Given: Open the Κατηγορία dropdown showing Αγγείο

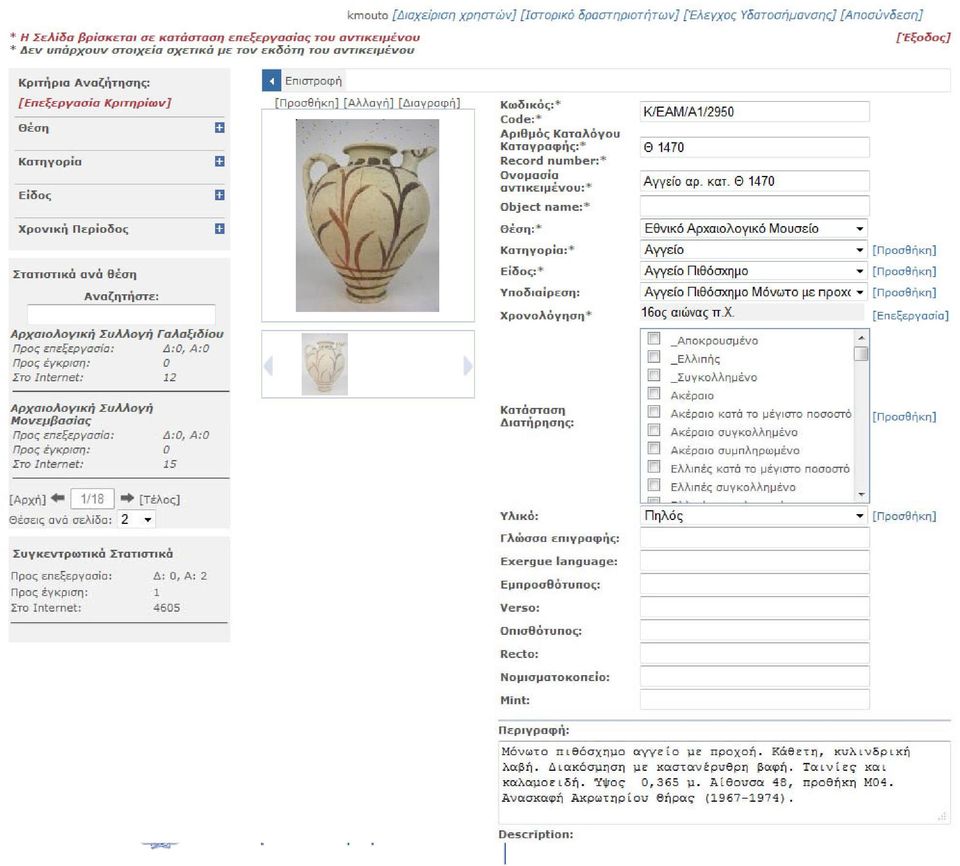Looking at the screenshot, I should pyautogui.click(x=754, y=250).
